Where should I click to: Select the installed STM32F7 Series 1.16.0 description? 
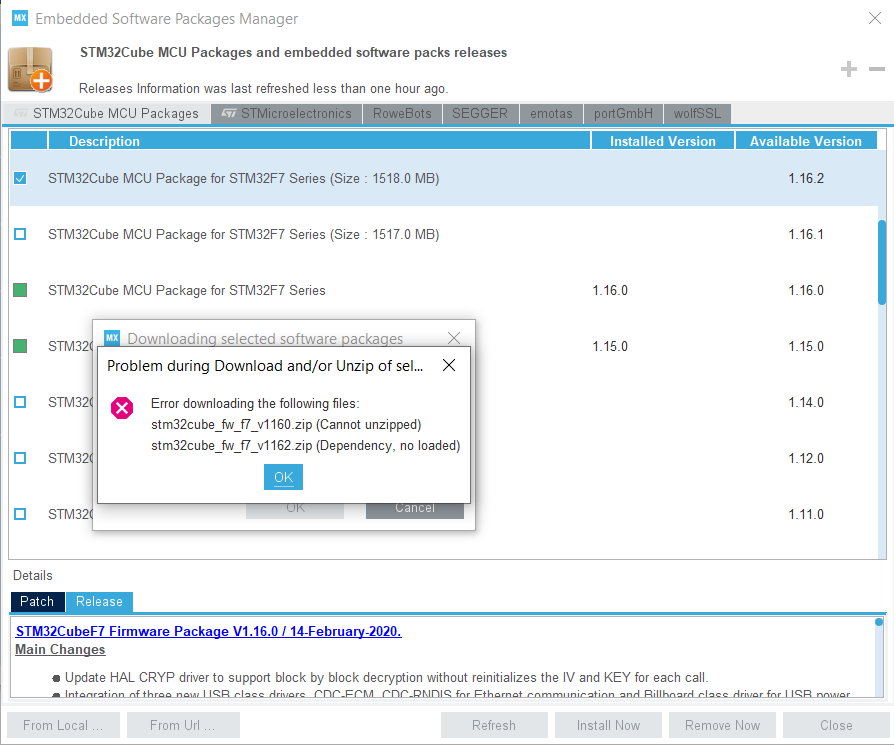pos(186,290)
